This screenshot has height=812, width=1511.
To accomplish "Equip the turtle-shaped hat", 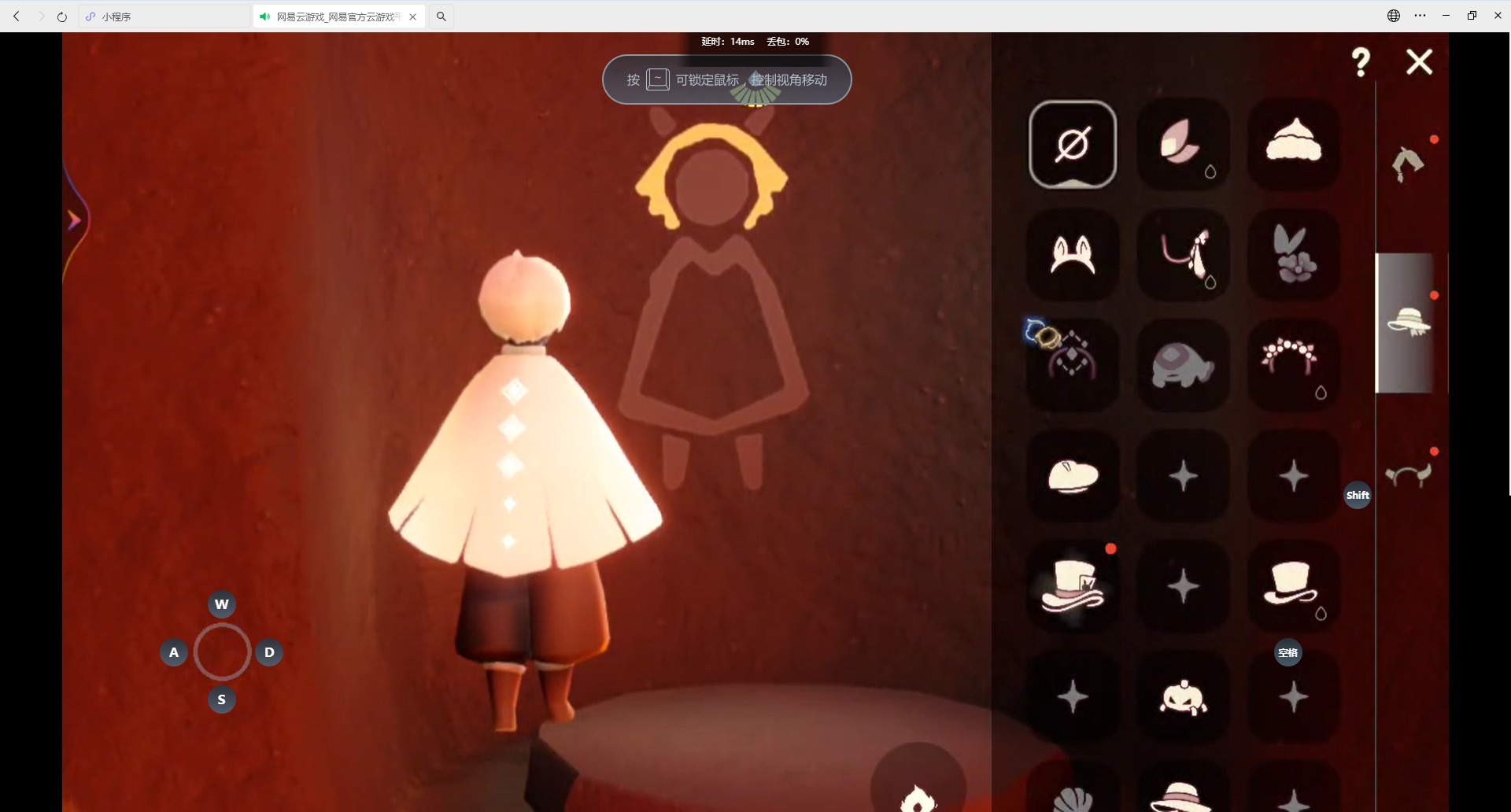I will [1183, 365].
